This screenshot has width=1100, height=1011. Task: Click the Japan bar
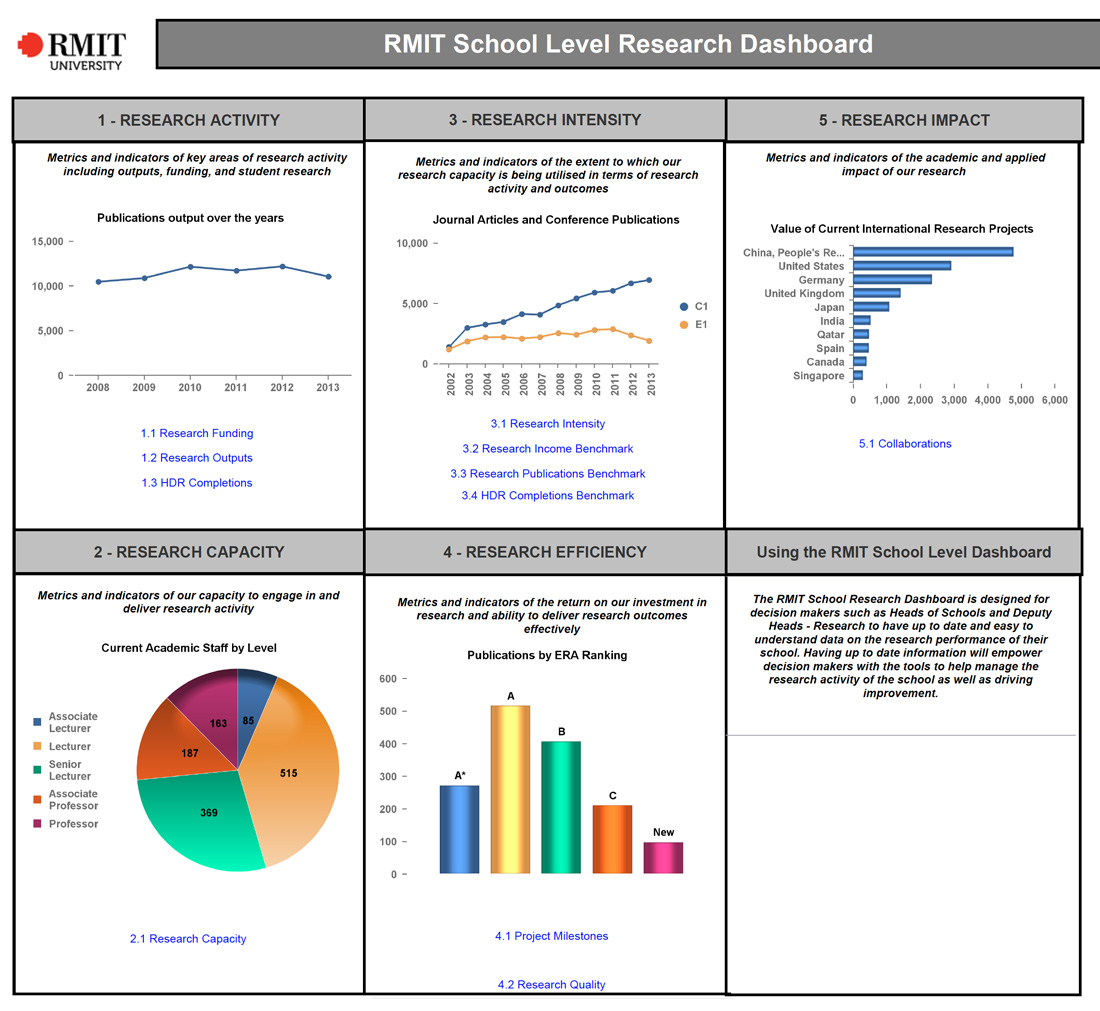pos(871,307)
